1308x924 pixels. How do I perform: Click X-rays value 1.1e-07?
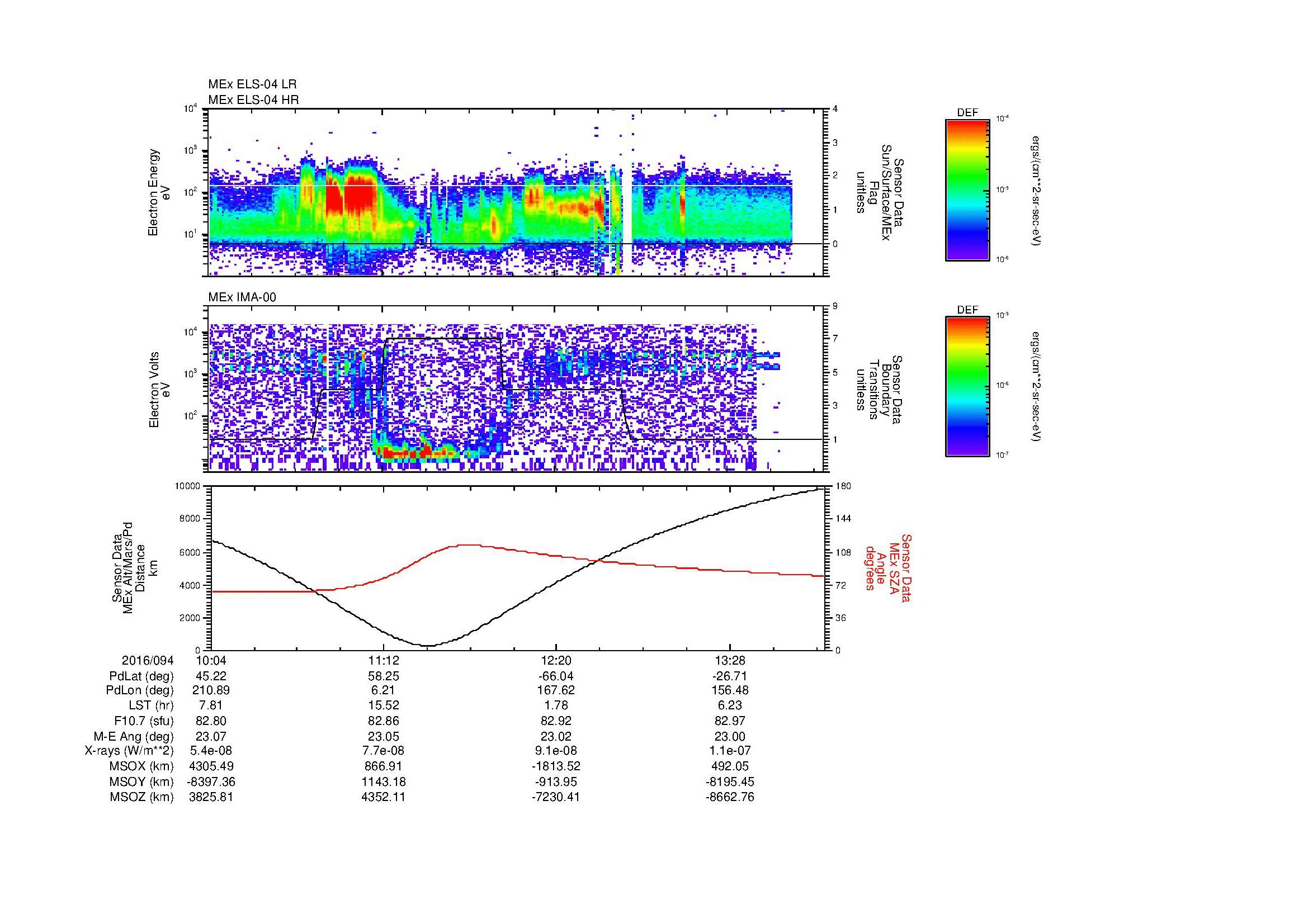(x=729, y=751)
